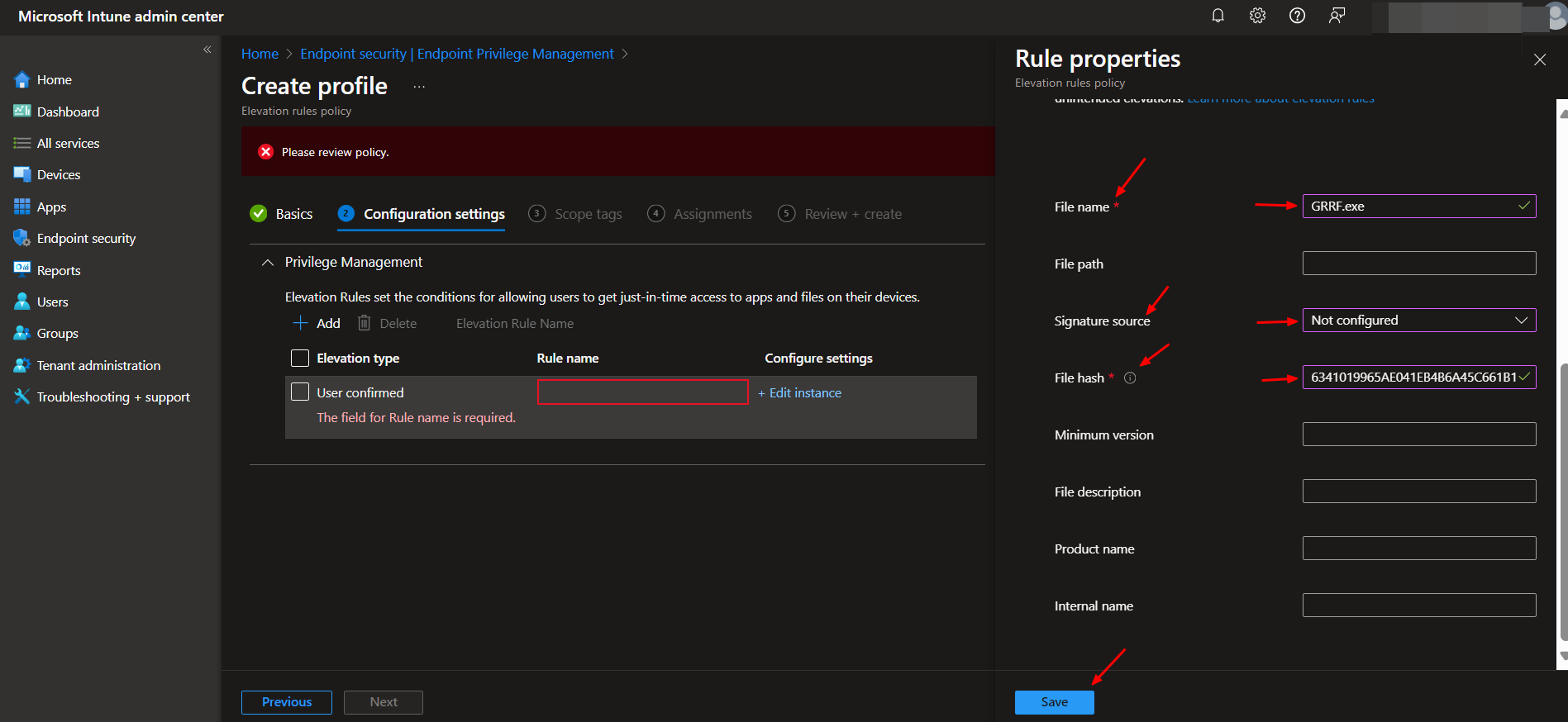This screenshot has width=1568, height=722.
Task: Click Endpoint security breadcrumb link
Action: (457, 54)
